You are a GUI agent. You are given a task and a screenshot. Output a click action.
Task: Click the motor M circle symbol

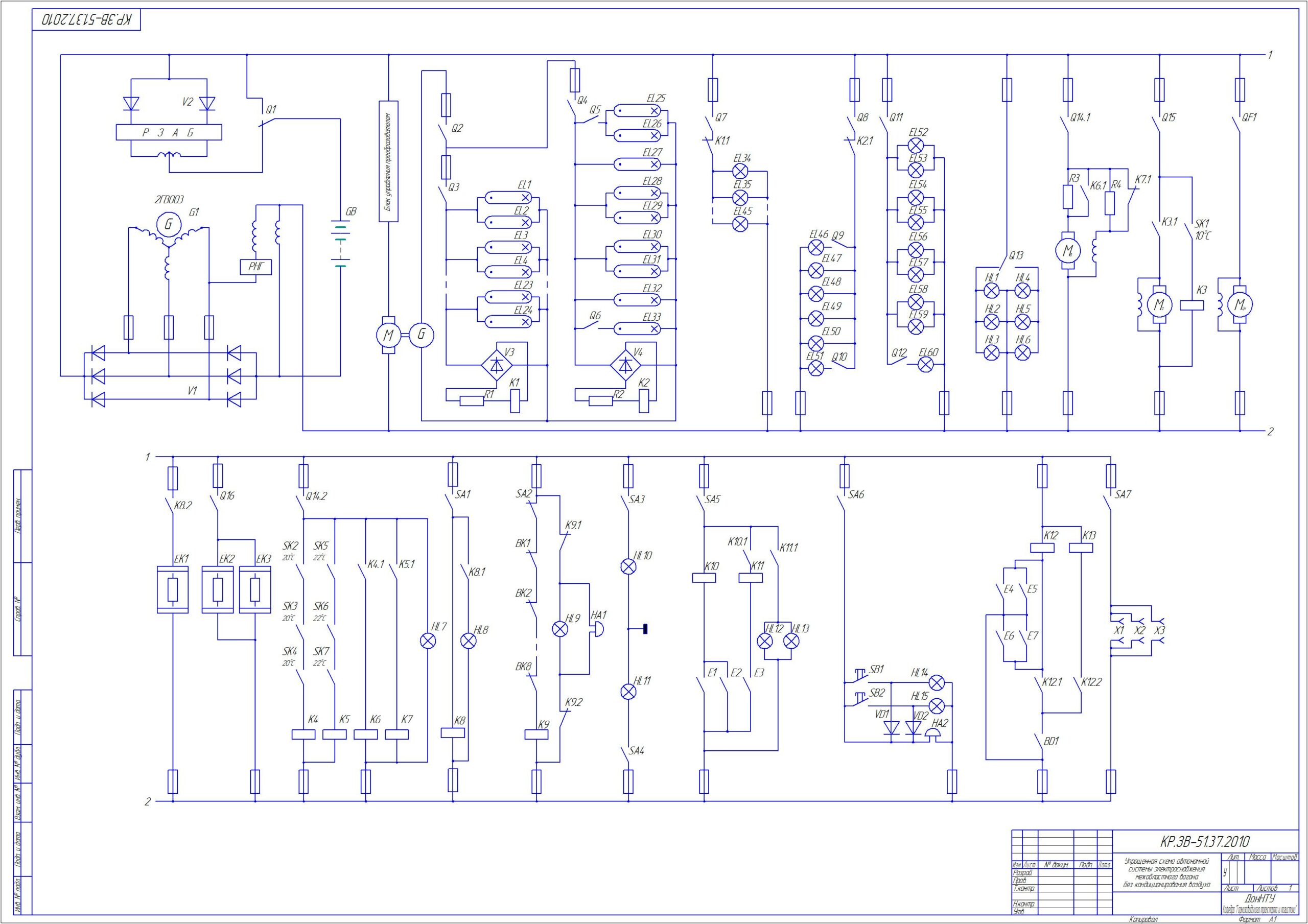tap(388, 335)
